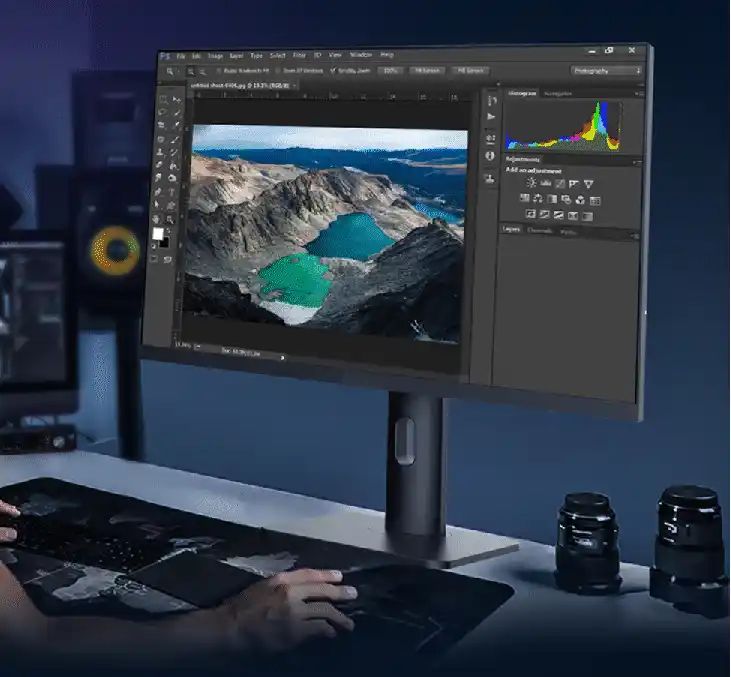Open the Filter menu

pyautogui.click(x=299, y=55)
